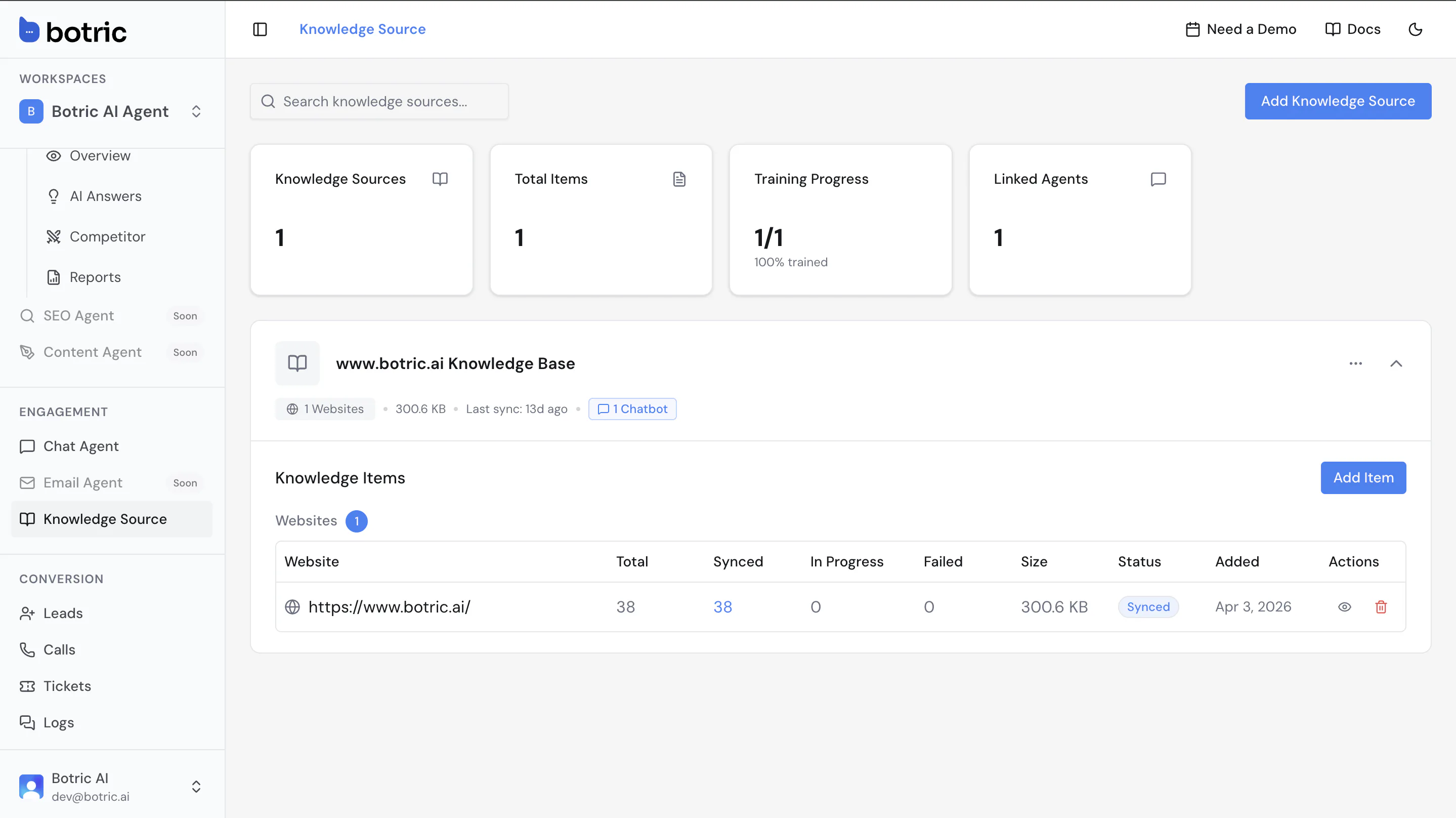Click the knowledge base book icon tile
Screen dimensions: 1456x818
click(297, 363)
